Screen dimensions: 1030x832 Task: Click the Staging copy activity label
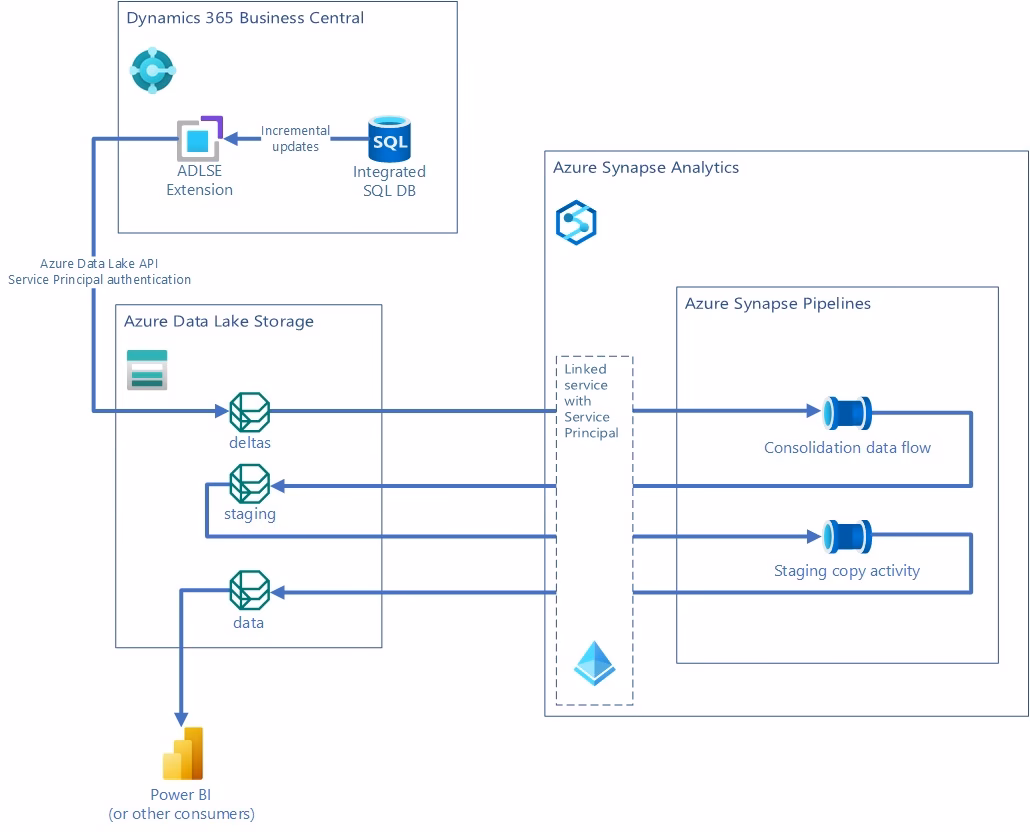coord(846,570)
